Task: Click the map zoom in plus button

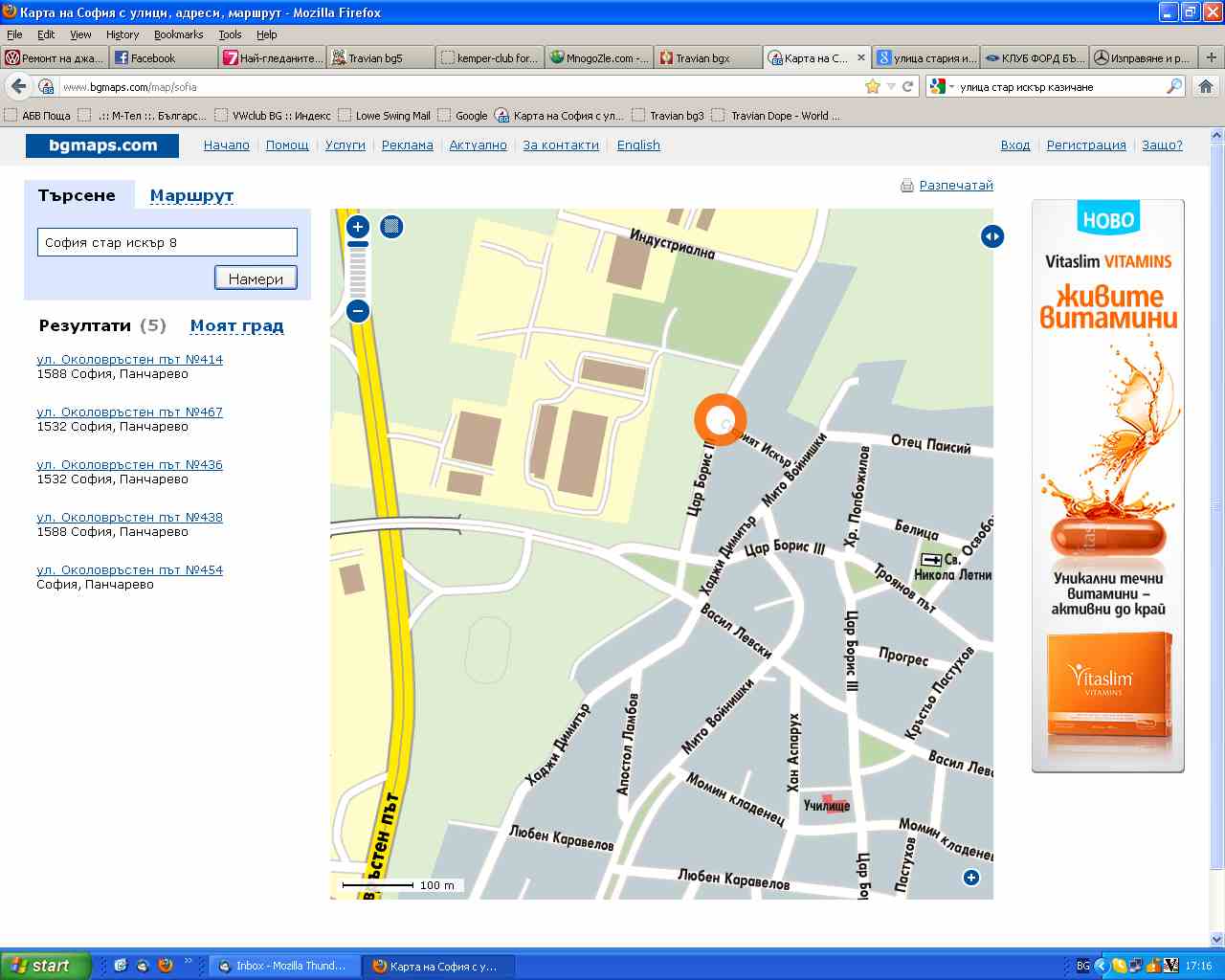Action: point(358,227)
